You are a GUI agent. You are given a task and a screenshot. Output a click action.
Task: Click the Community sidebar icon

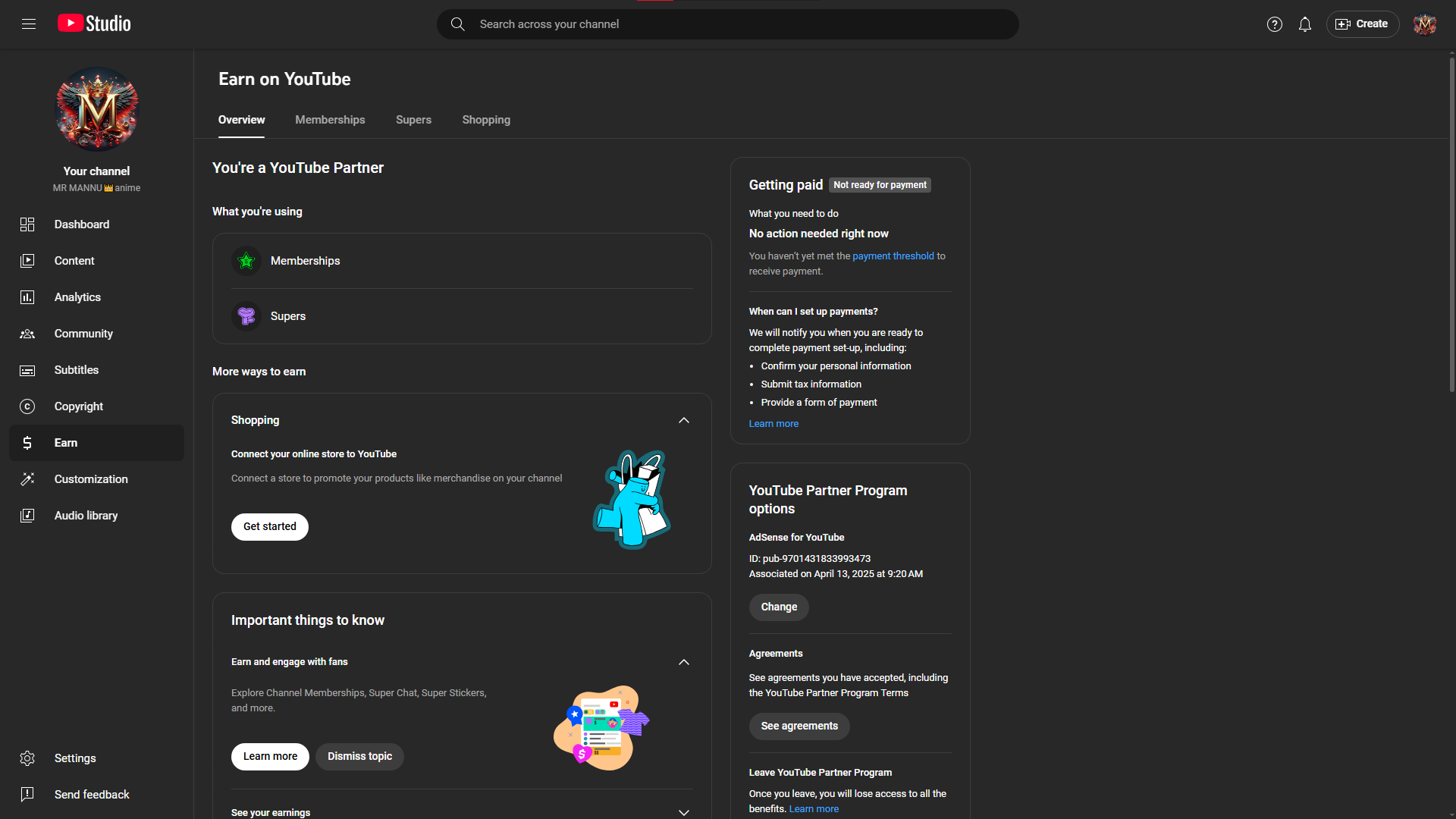pyautogui.click(x=27, y=334)
